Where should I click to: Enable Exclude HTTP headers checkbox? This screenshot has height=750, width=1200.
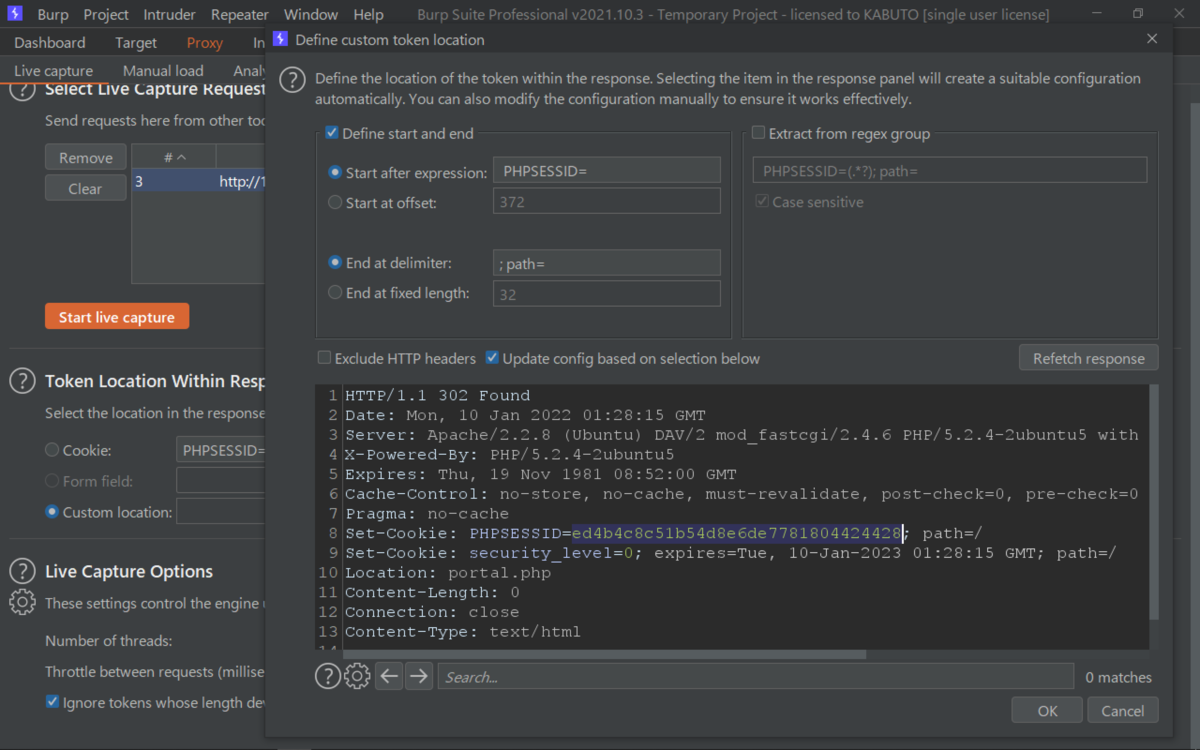(324, 358)
